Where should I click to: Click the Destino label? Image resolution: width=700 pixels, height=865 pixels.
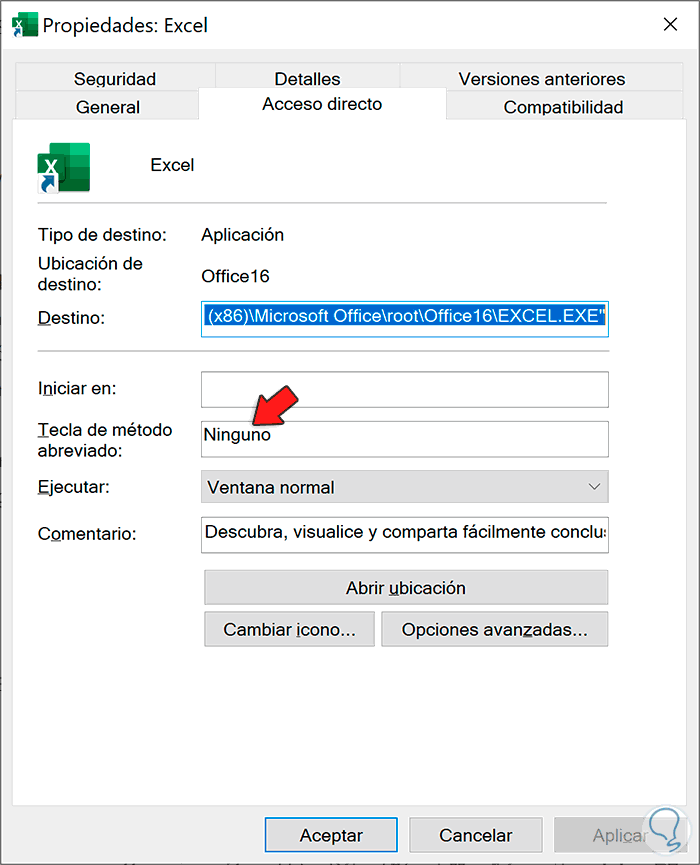71,318
